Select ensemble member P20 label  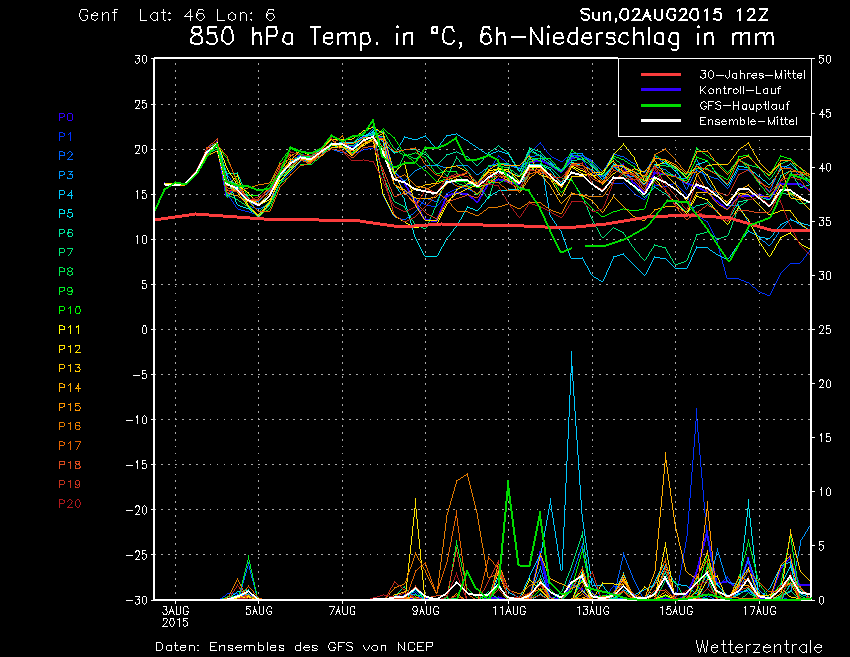69,503
